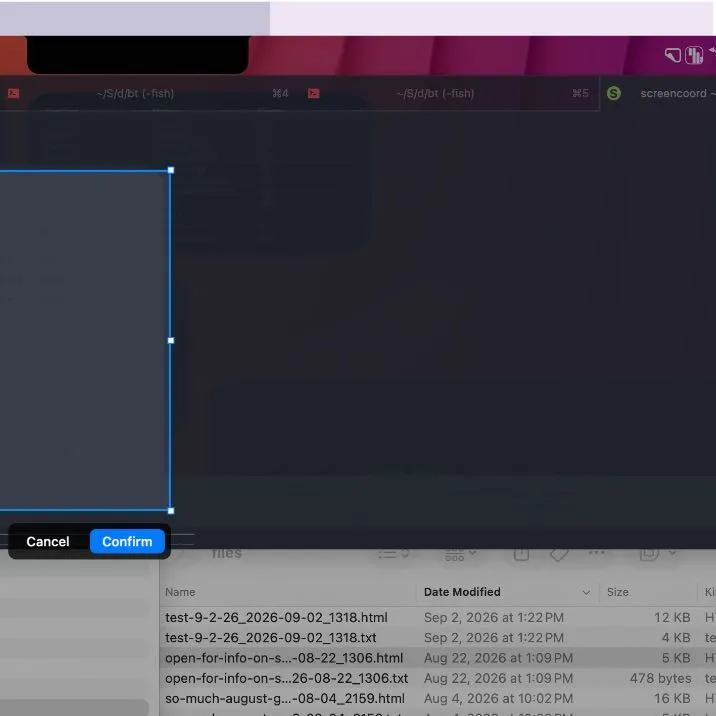Select file test-9-2-26_2026-09-02_1318.html
716x716 pixels.
click(x=276, y=617)
